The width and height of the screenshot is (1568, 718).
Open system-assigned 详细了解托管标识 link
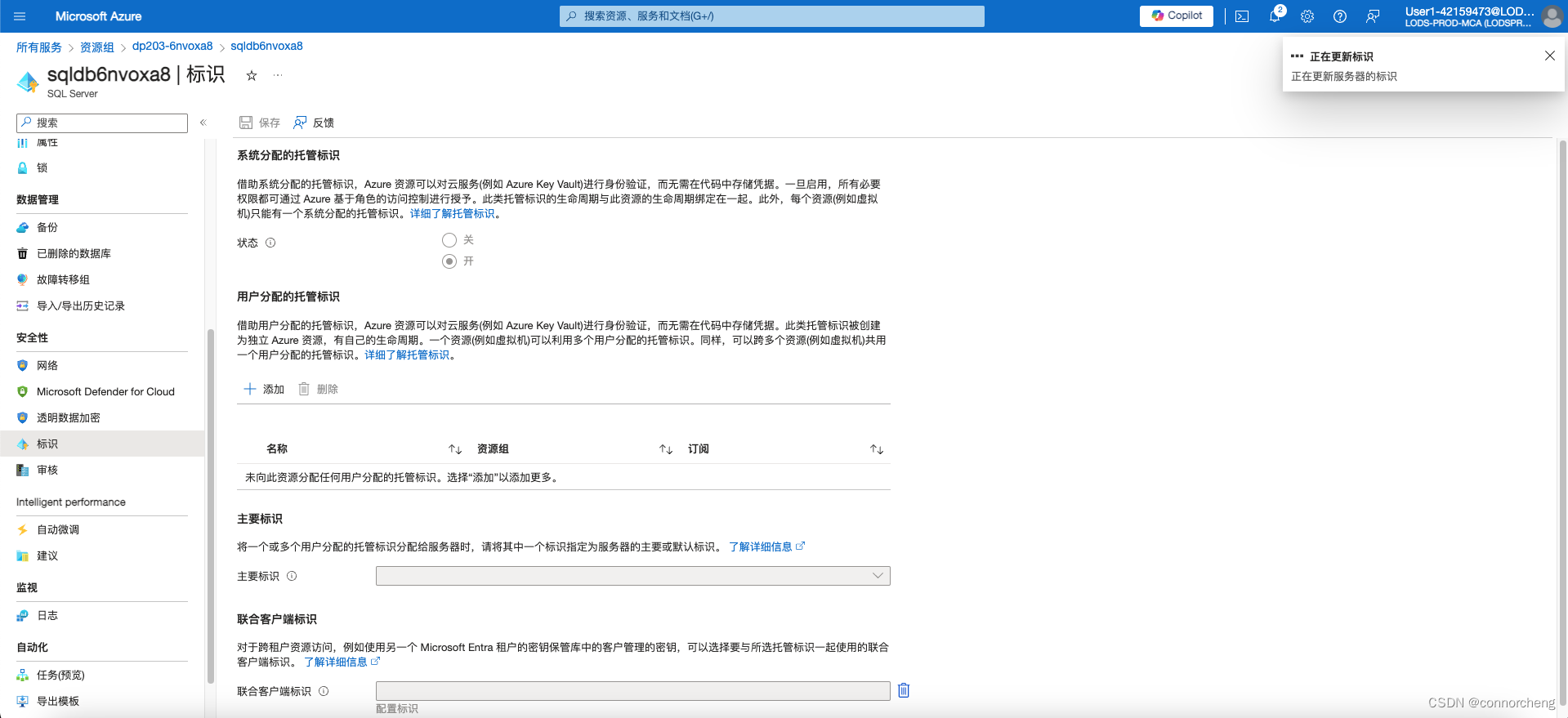click(453, 213)
